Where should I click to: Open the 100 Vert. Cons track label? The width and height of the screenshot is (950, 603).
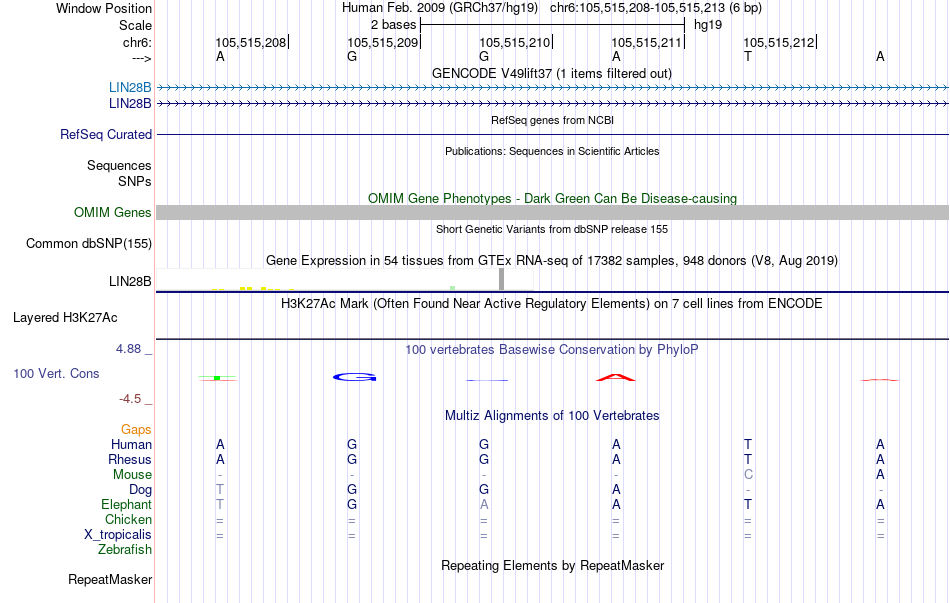point(56,374)
